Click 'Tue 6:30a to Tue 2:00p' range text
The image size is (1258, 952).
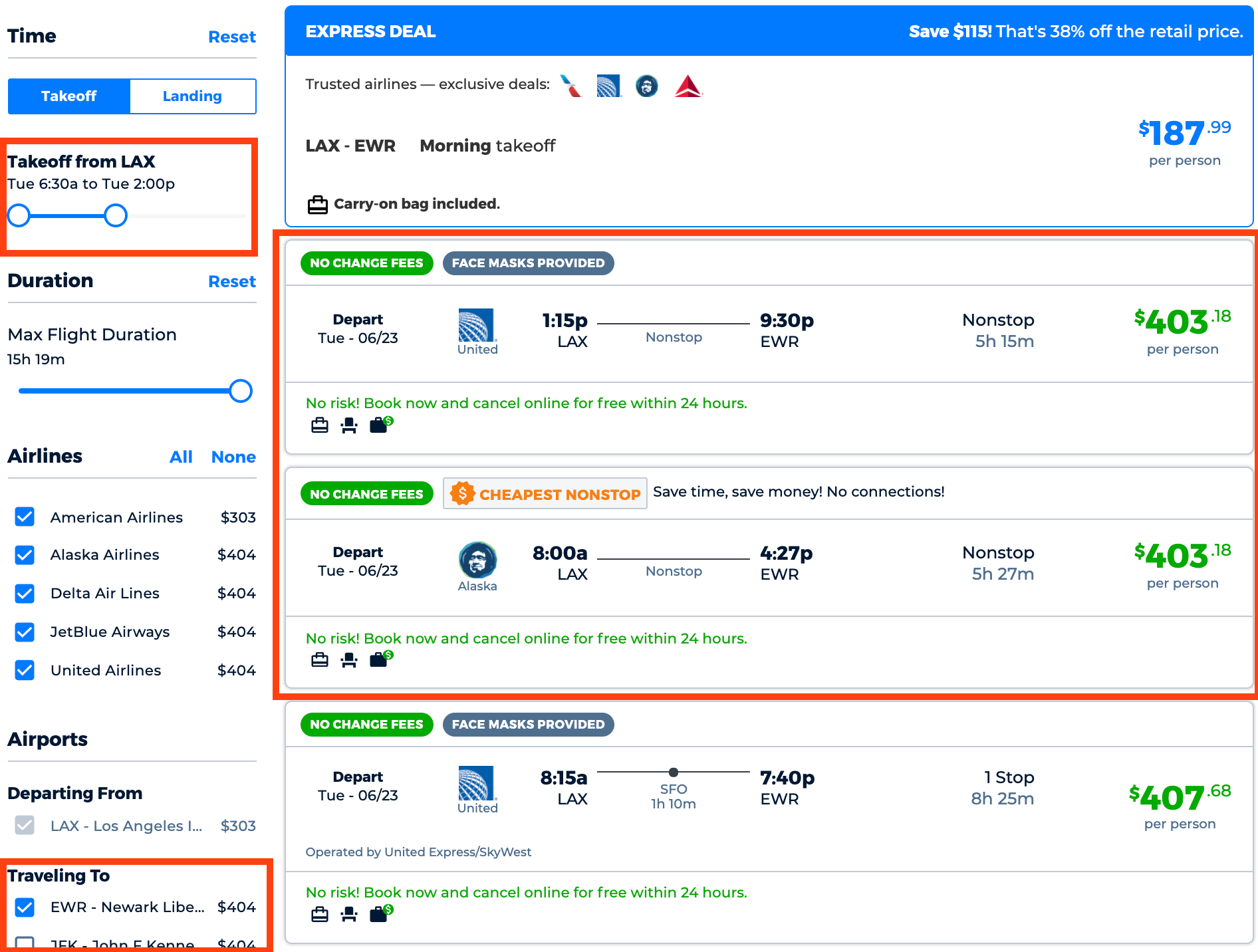tap(91, 183)
